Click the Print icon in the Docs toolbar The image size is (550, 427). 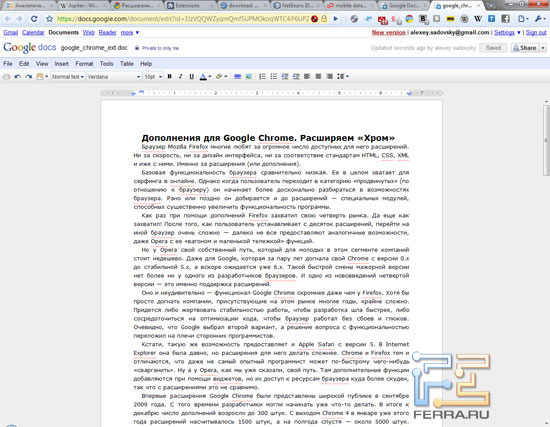[x=6, y=76]
